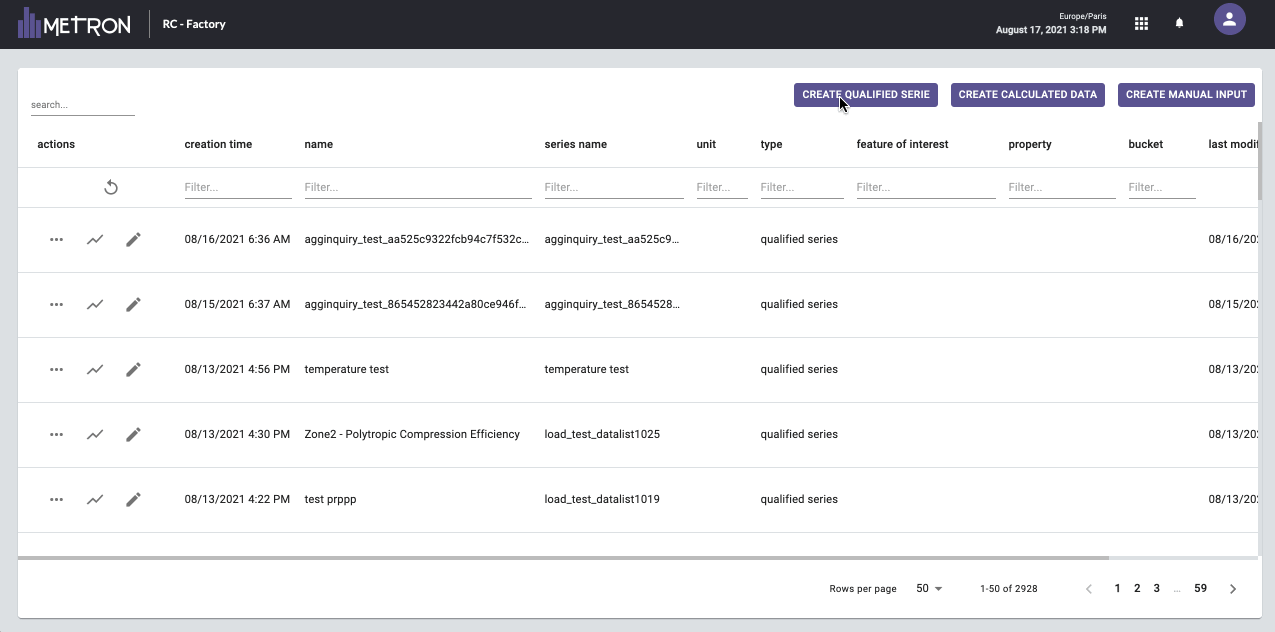Viewport: 1275px width, 632px height.
Task: Focus the search input field
Action: (x=82, y=105)
